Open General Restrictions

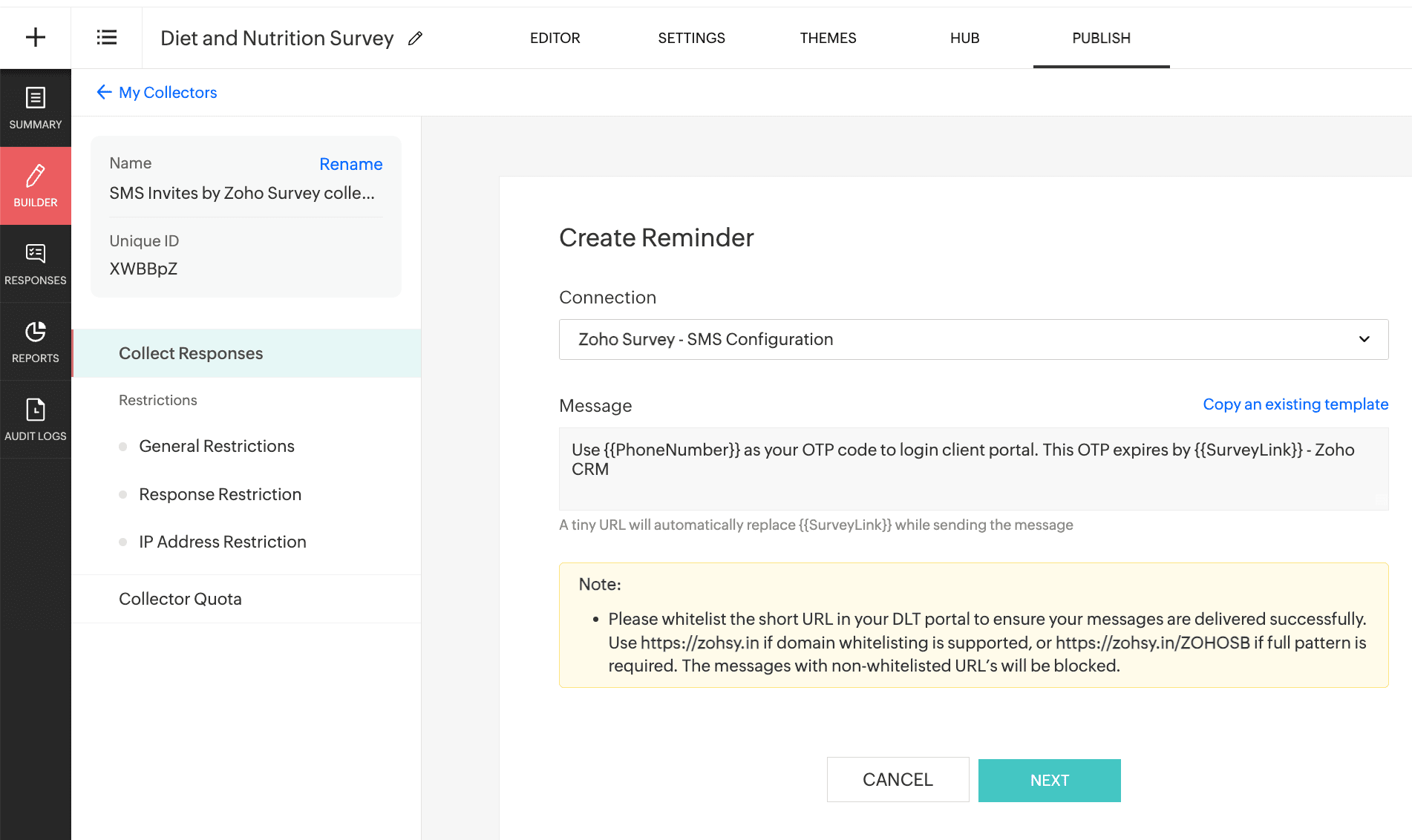pos(217,446)
